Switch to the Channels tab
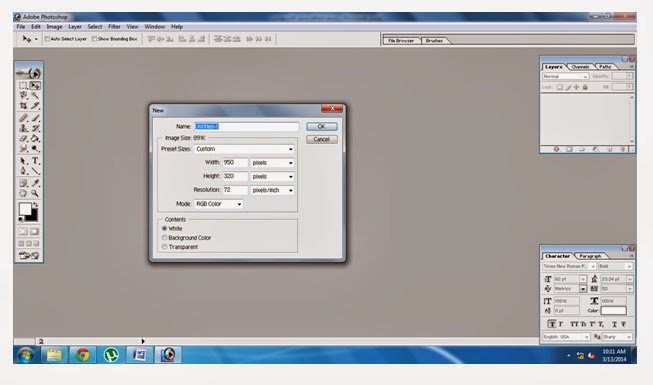The image size is (653, 385). (580, 67)
